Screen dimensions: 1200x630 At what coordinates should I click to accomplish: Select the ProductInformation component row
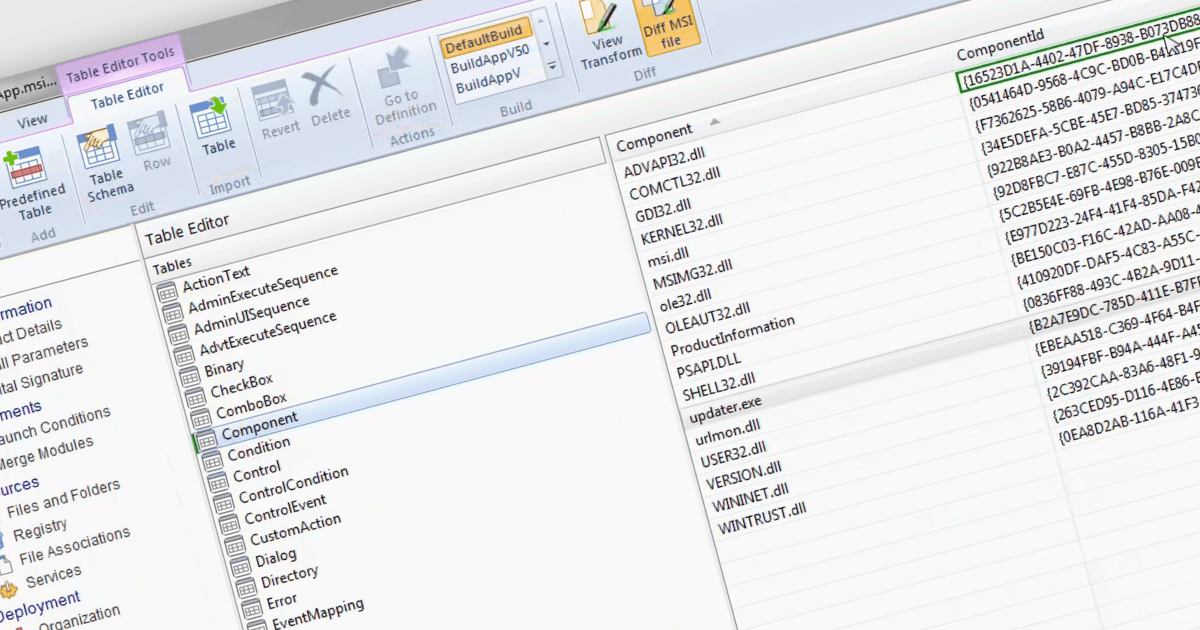coord(731,336)
